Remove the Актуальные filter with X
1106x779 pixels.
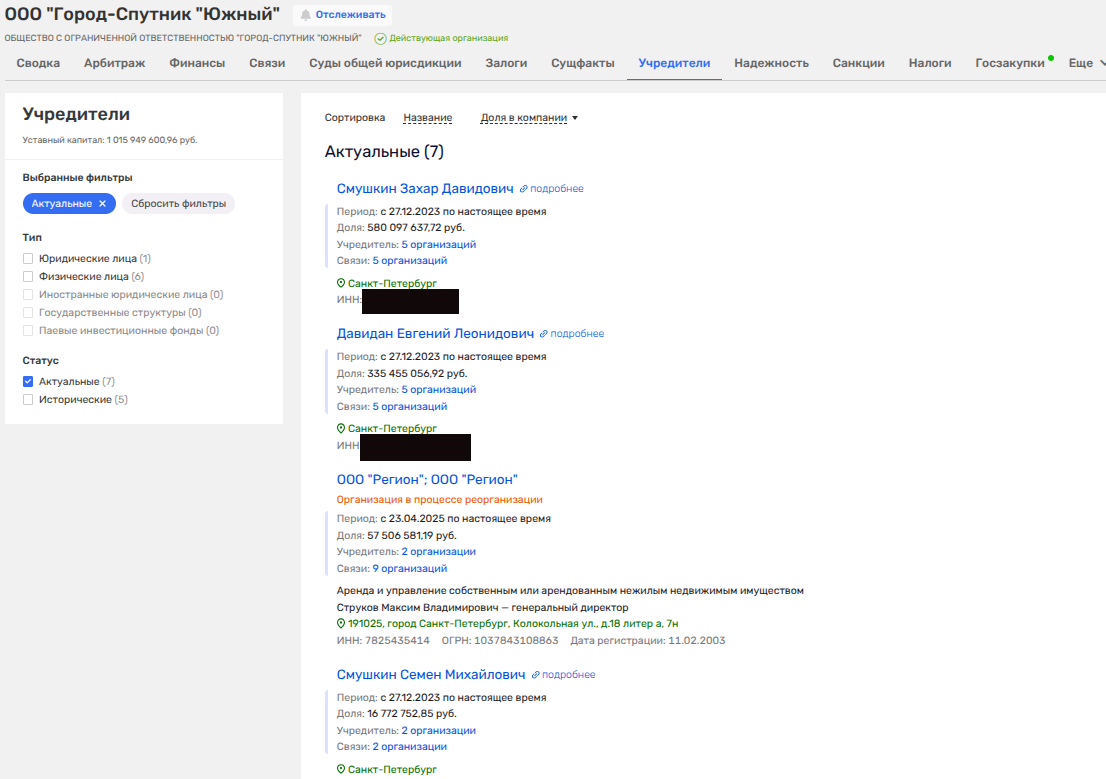(x=102, y=203)
